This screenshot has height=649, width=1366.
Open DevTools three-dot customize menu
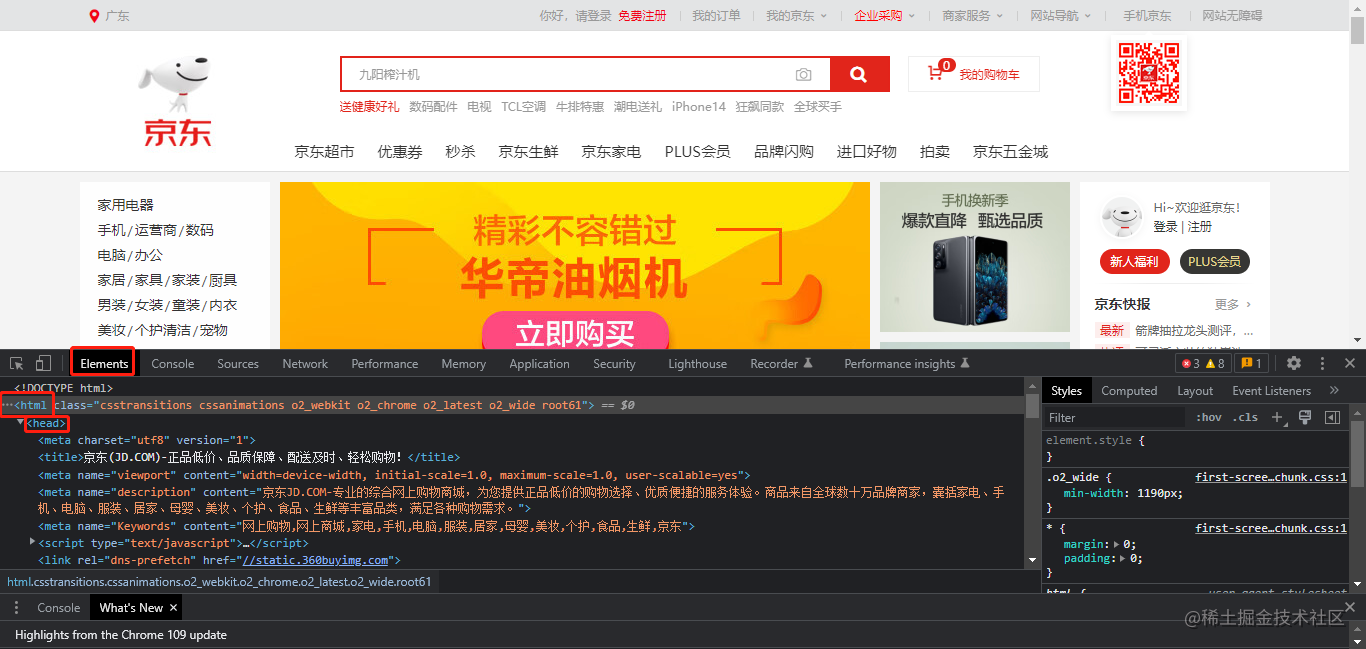(x=1322, y=363)
